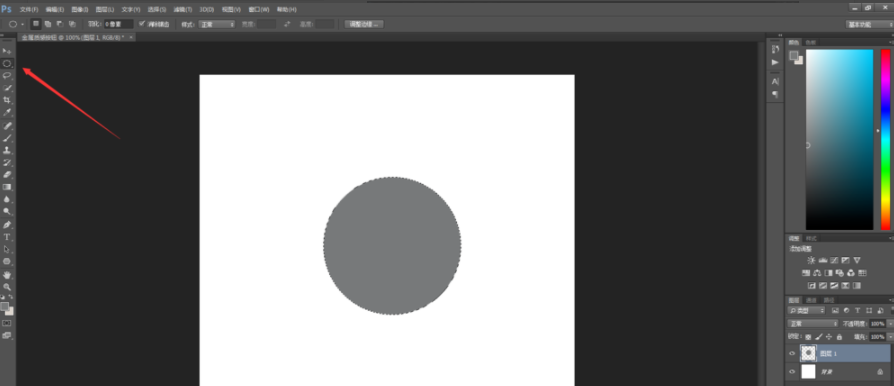Close the open document tab
Viewport: 894px width, 386px height.
[x=131, y=37]
